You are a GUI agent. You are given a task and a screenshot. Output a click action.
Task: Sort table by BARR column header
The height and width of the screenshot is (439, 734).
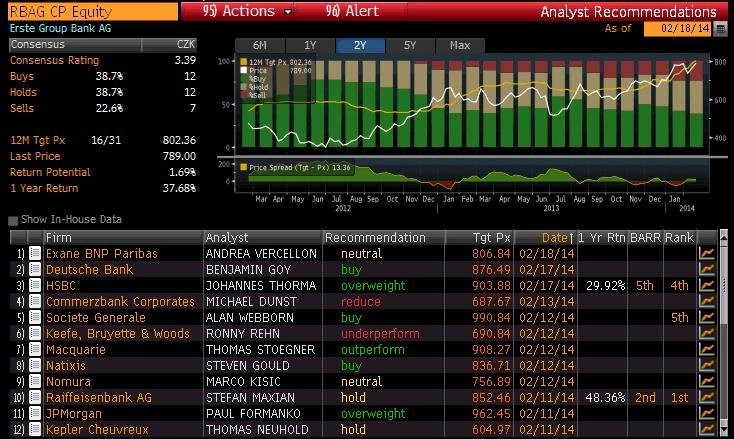tap(646, 238)
